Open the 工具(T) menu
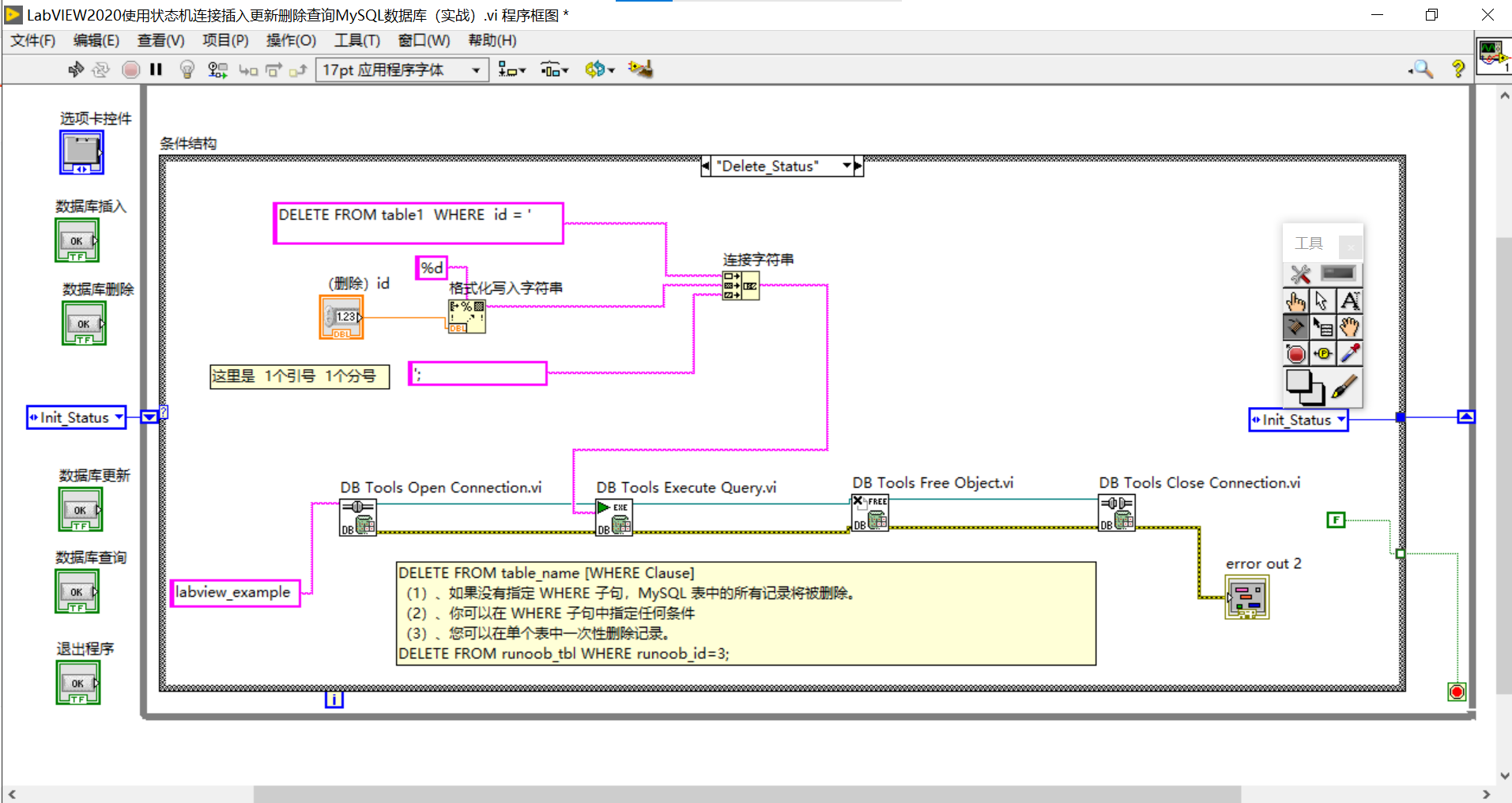Screen dimensions: 1512x803 click(x=356, y=40)
